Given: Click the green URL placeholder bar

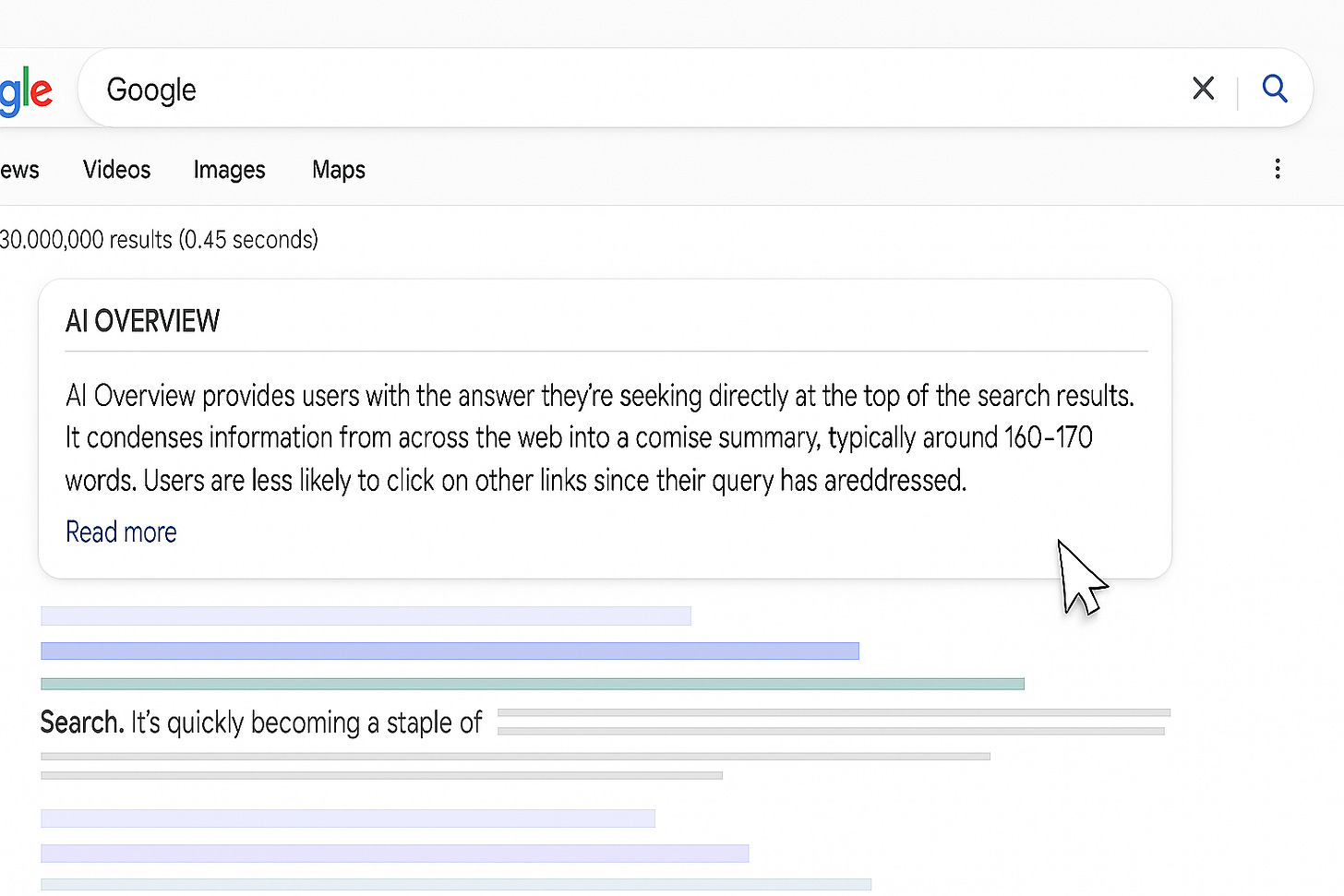Looking at the screenshot, I should 532,683.
